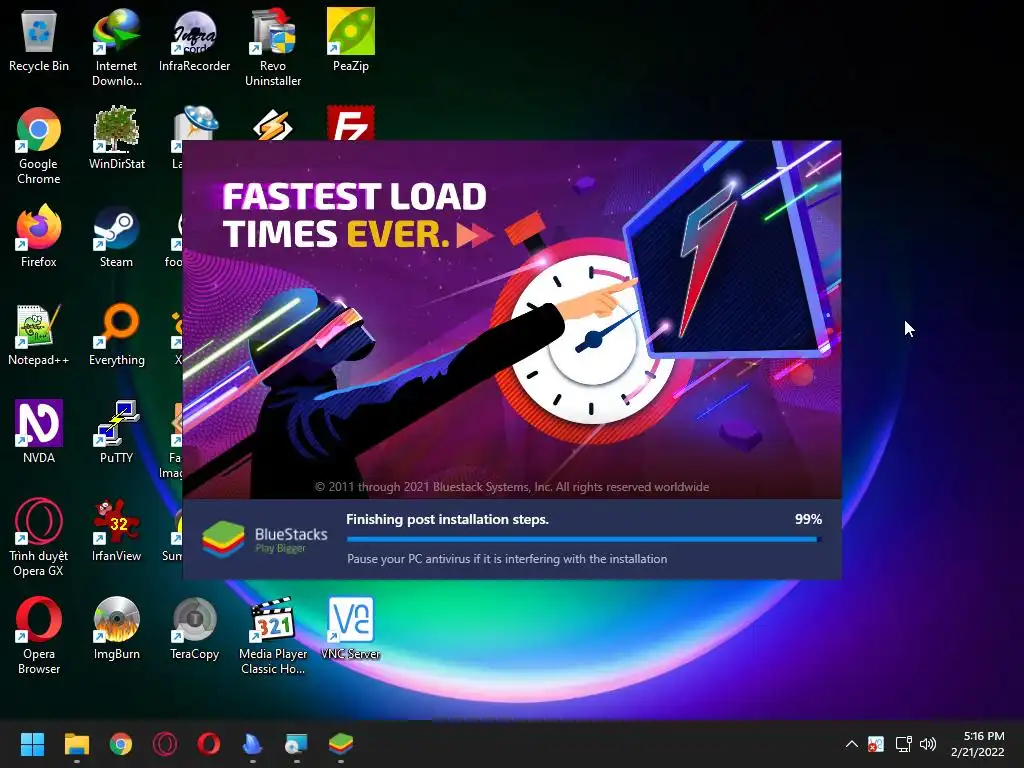Click the 99% progress percentage
Image resolution: width=1024 pixels, height=768 pixels.
coord(808,519)
